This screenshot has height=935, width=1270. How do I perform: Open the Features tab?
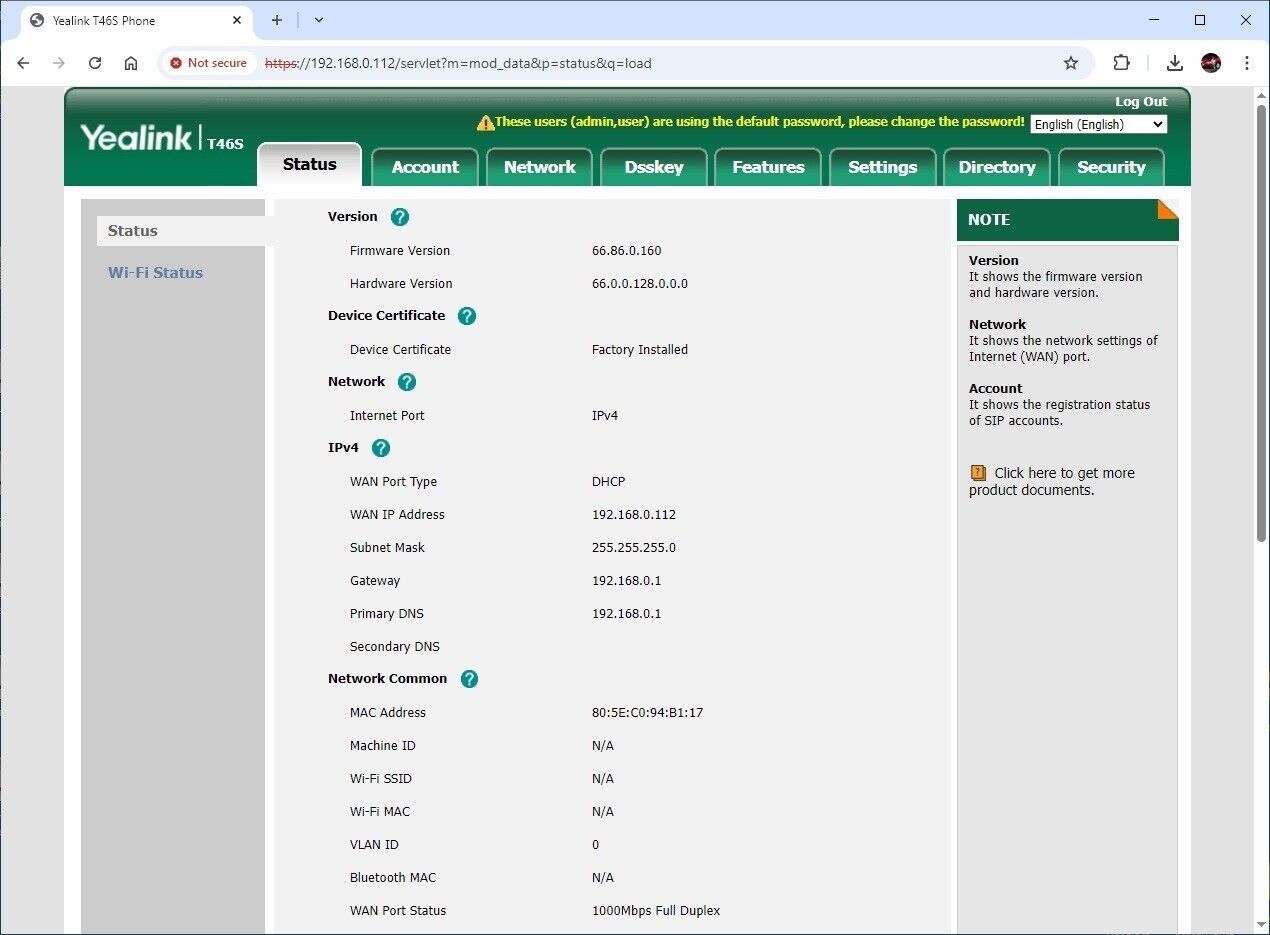point(768,167)
